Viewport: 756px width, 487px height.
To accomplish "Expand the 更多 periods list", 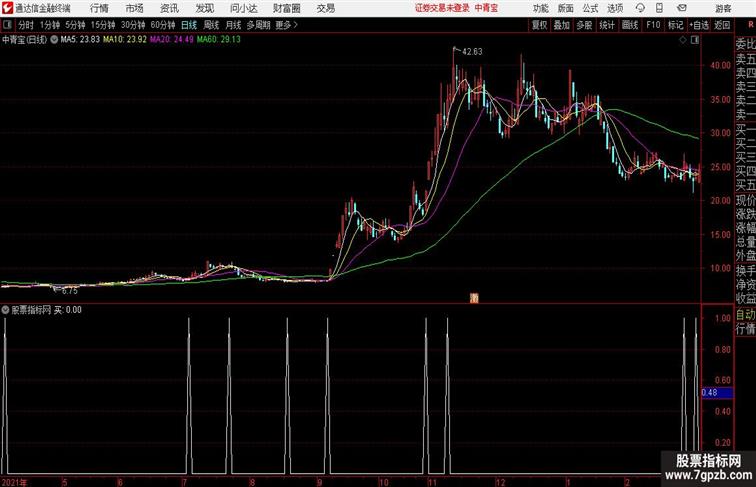I will 286,25.
